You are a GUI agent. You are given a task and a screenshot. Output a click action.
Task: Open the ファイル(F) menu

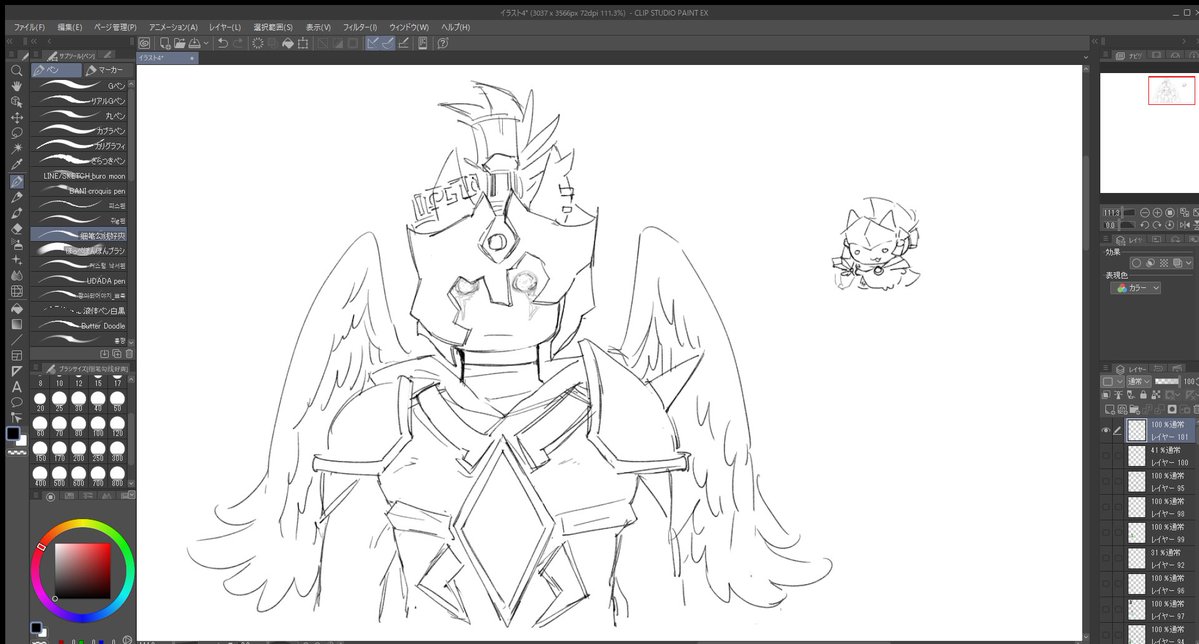(x=30, y=27)
